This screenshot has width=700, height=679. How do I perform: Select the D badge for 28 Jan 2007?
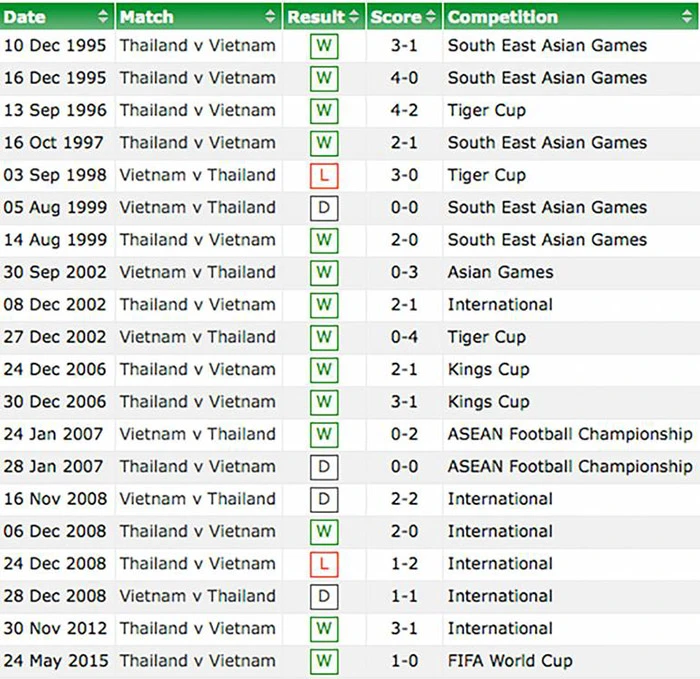323,467
